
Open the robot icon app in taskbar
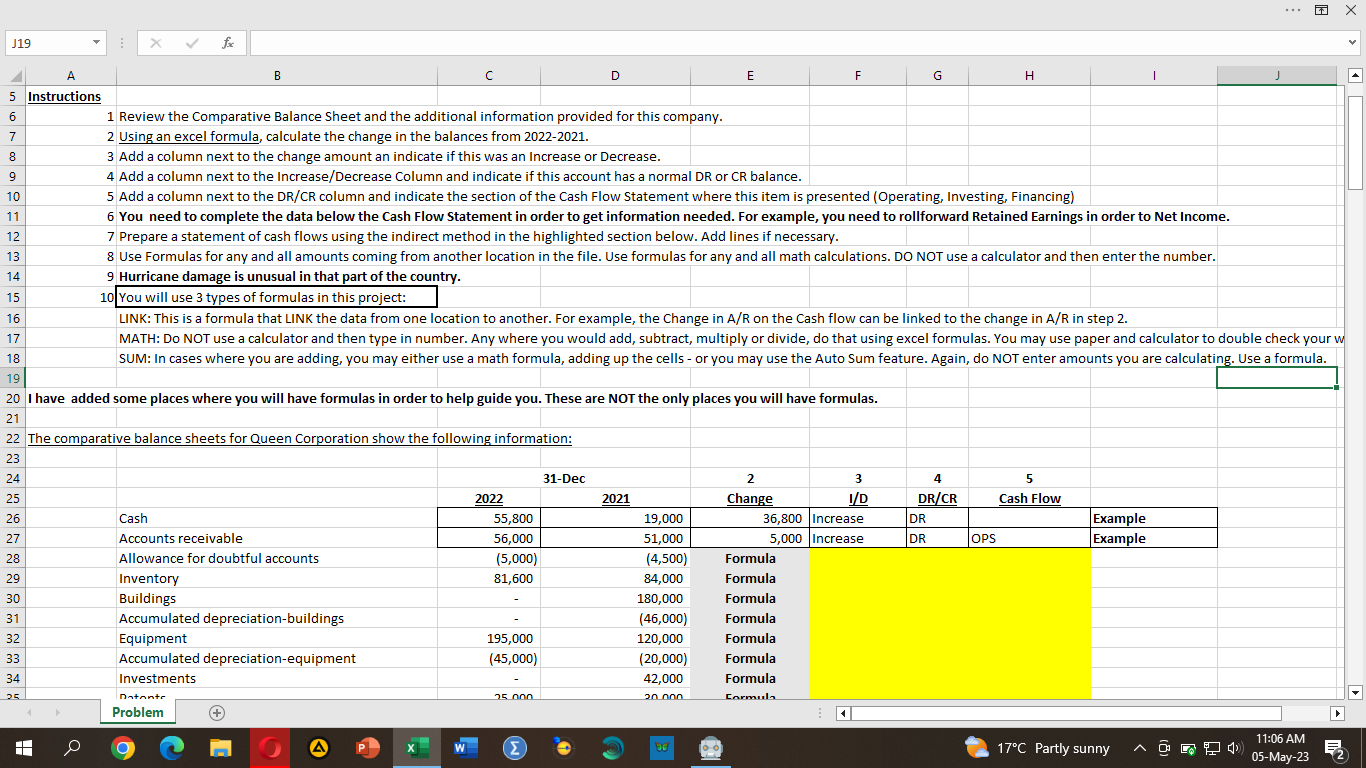710,748
